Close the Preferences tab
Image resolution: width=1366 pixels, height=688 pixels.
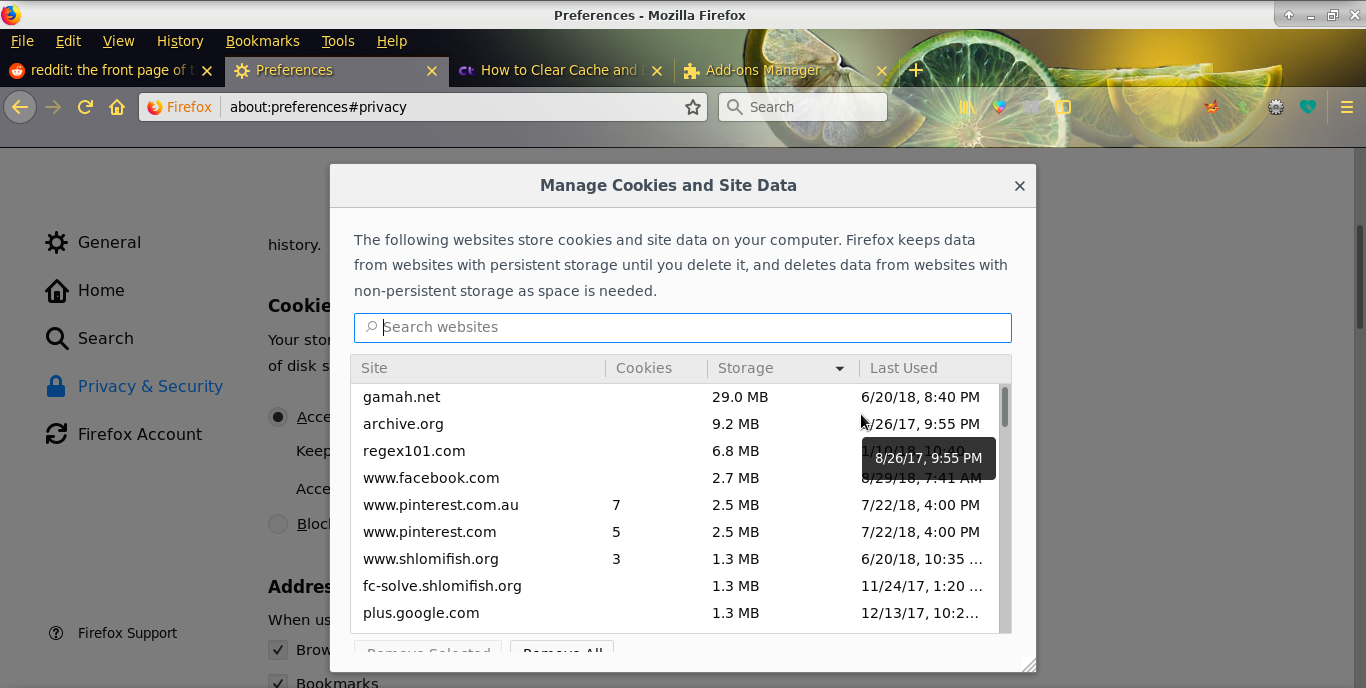tap(432, 71)
